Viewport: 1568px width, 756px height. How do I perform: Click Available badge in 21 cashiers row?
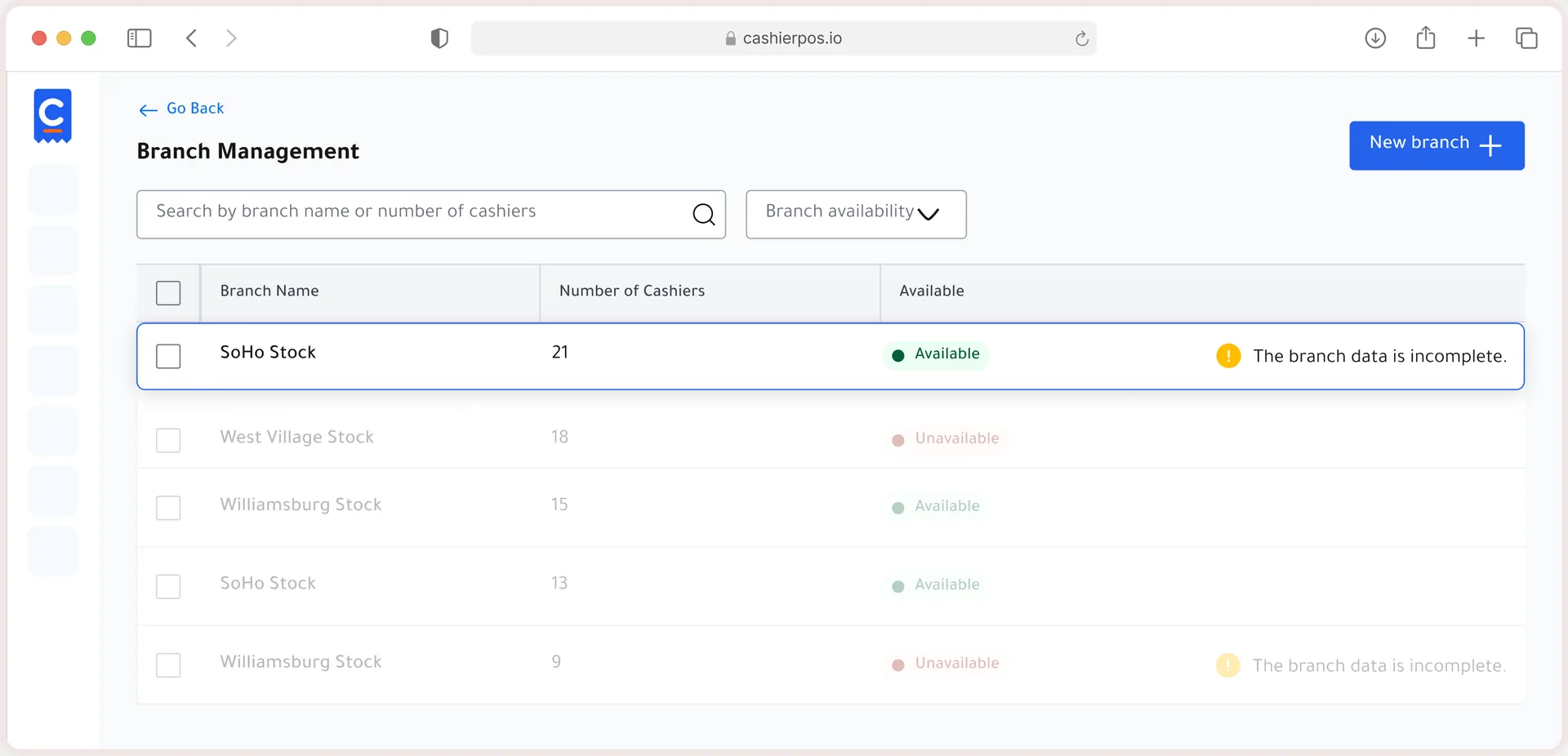click(936, 355)
